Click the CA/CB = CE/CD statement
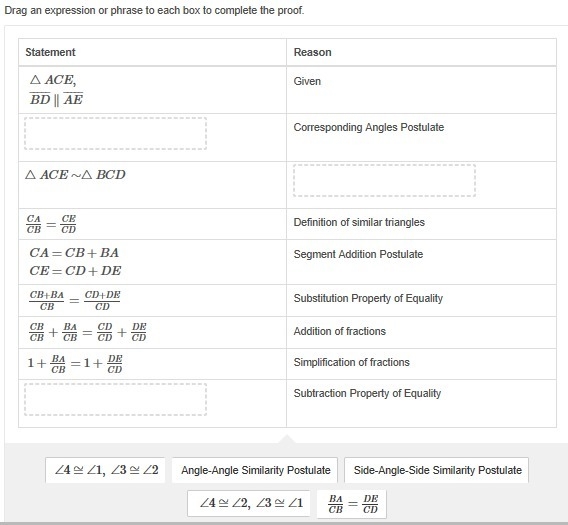 (51, 224)
